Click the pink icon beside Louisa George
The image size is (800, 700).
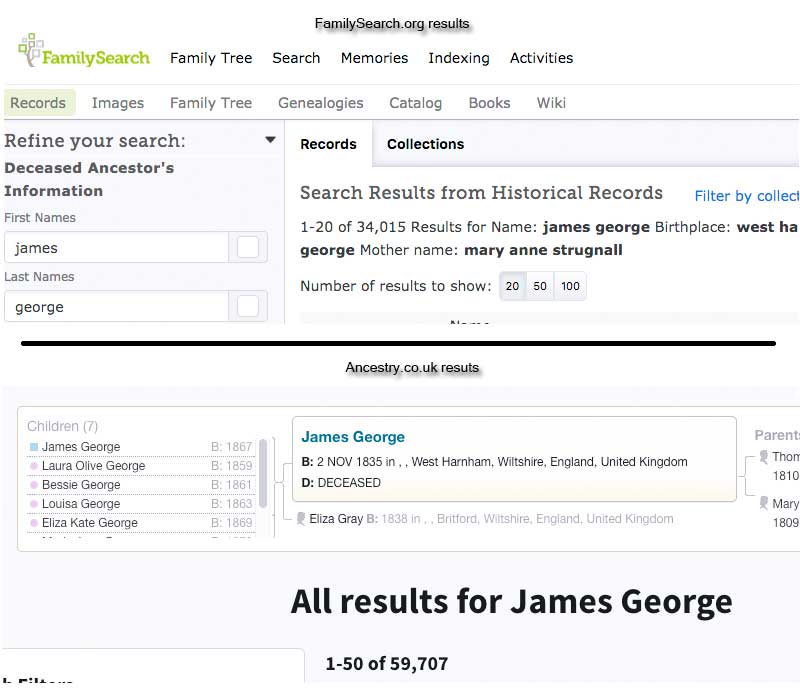coord(34,504)
